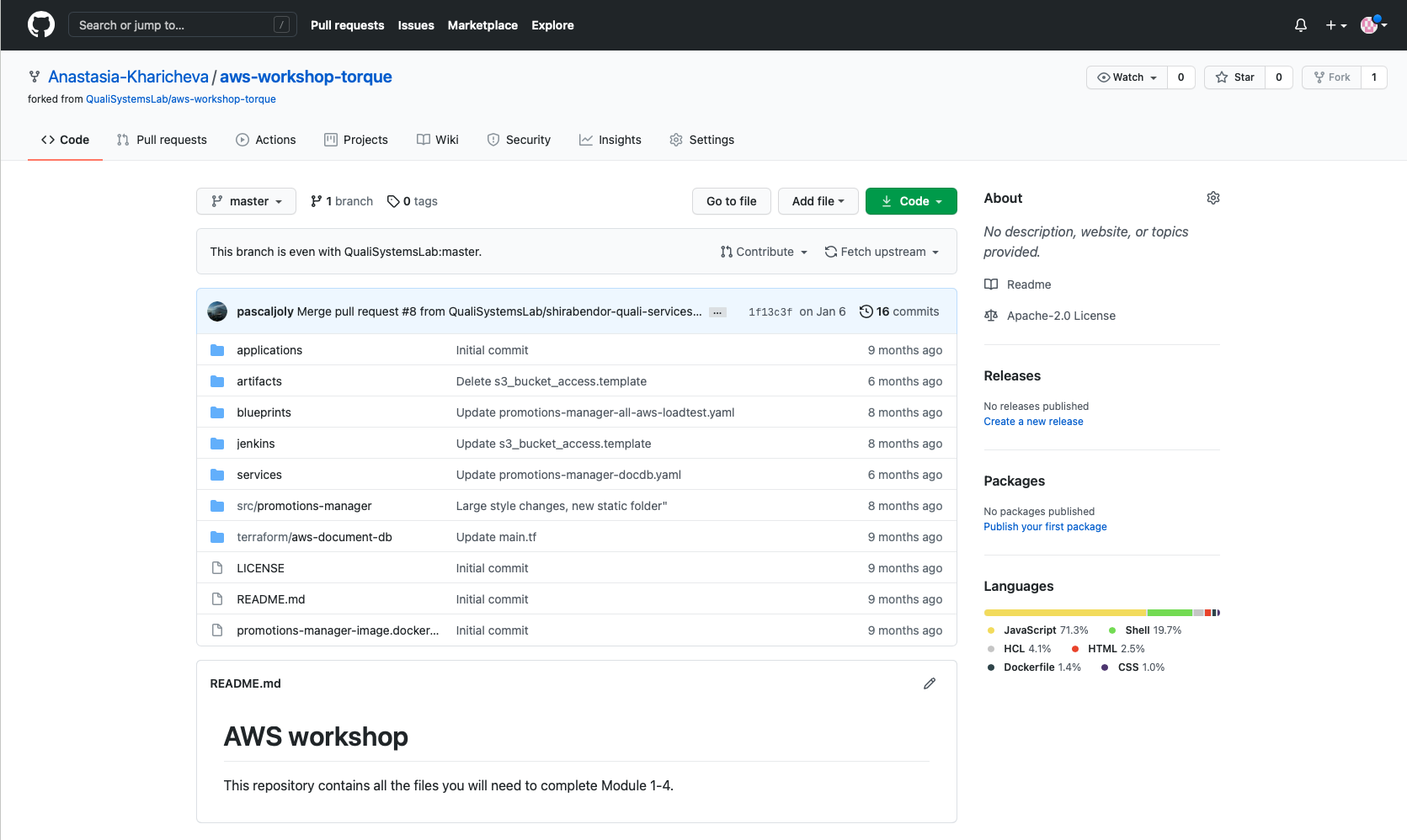The image size is (1407, 840).
Task: Open the green Code dropdown
Action: pyautogui.click(x=911, y=201)
